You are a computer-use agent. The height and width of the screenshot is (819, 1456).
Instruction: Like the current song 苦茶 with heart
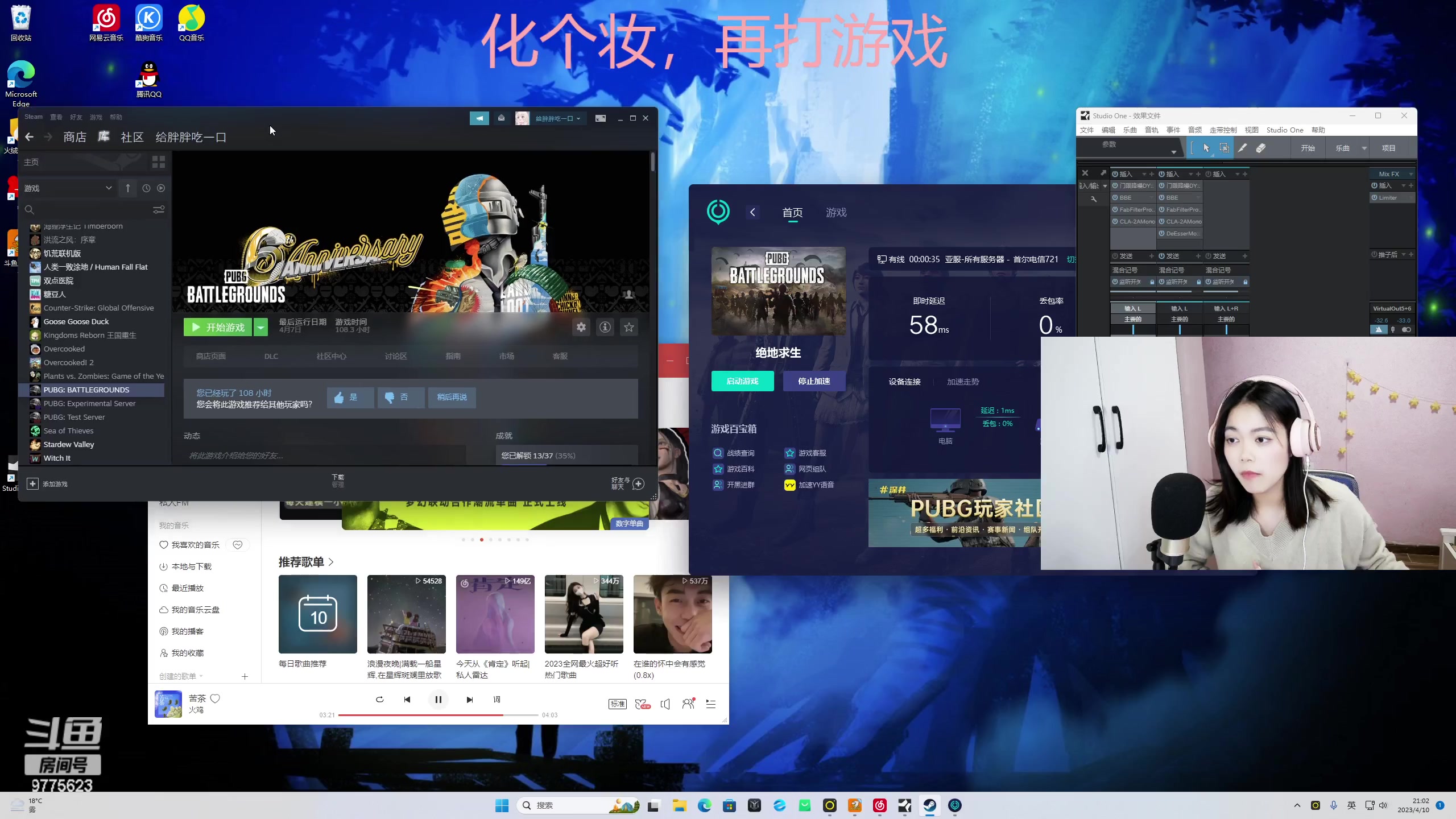215,698
